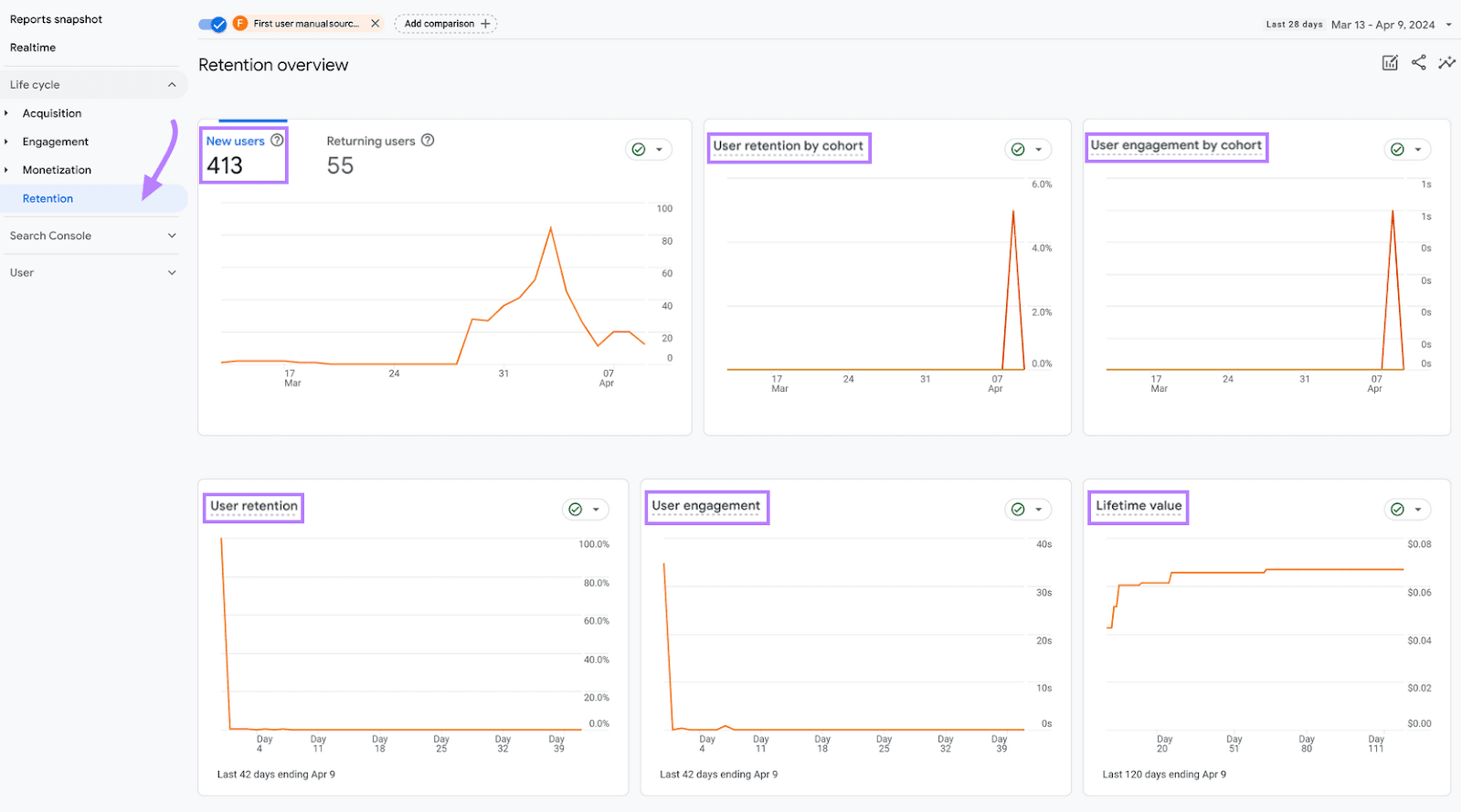Expand the Search Console section
Screen dimensions: 1462x812
pyautogui.click(x=172, y=236)
